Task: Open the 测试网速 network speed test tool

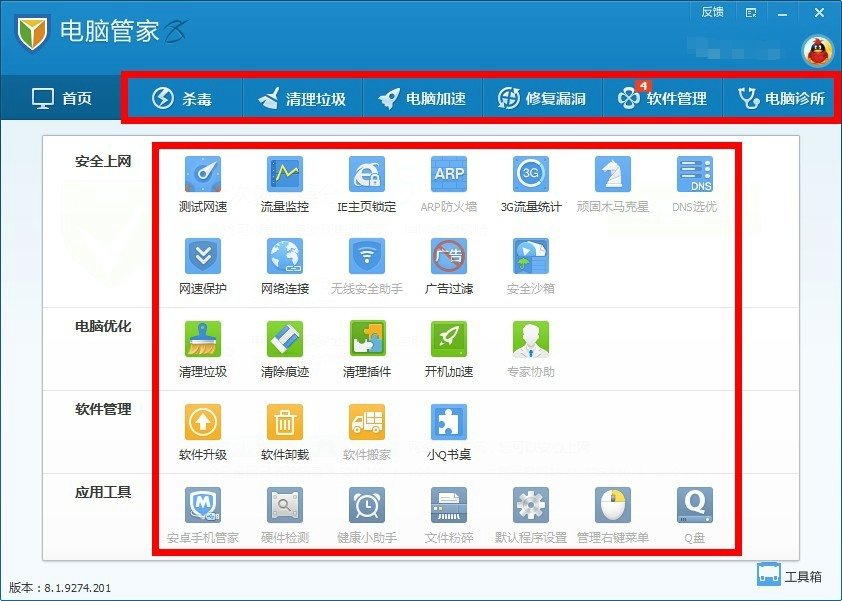Action: [203, 182]
